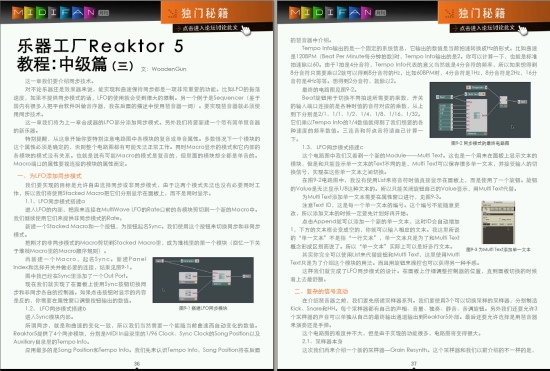The height and width of the screenshot is (371, 550).
Task: Click hand cursor icon on left banner
Action: pyautogui.click(x=246, y=30)
